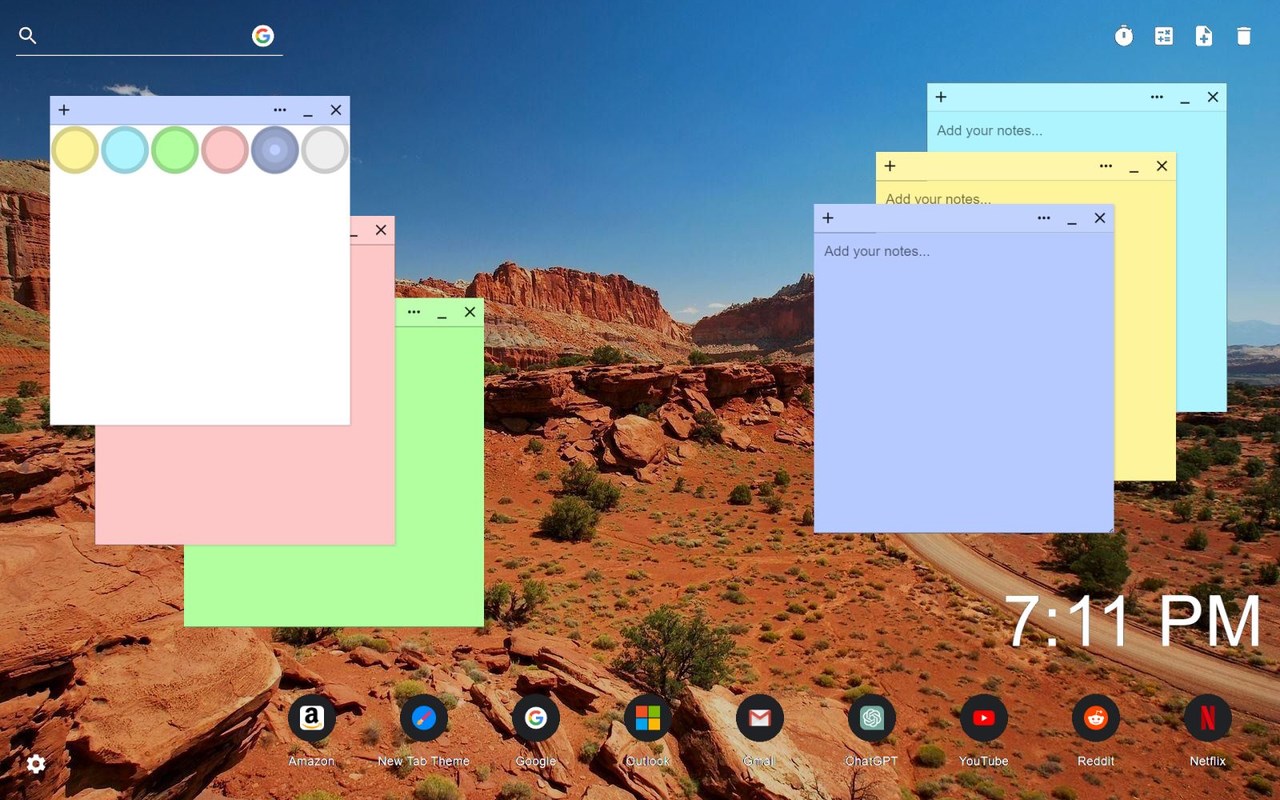
Task: Open settings gear icon
Action: click(36, 764)
